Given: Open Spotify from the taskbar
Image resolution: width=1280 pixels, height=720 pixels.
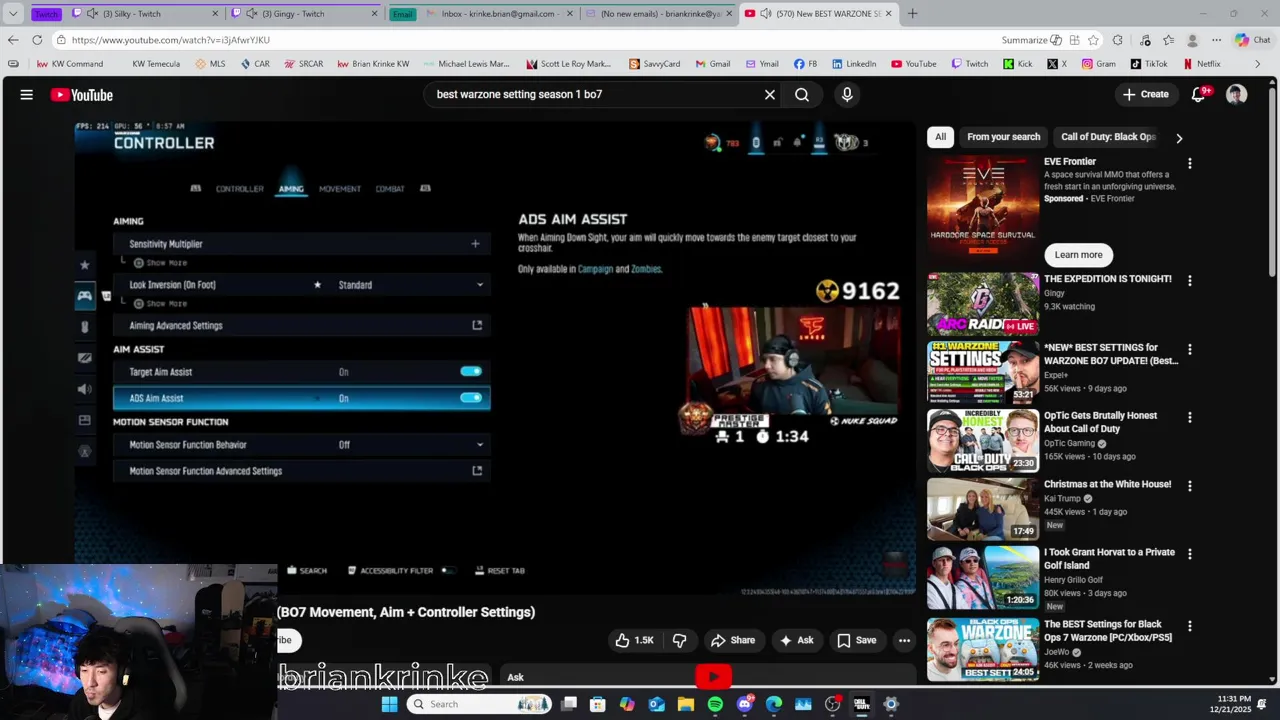Looking at the screenshot, I should [715, 704].
